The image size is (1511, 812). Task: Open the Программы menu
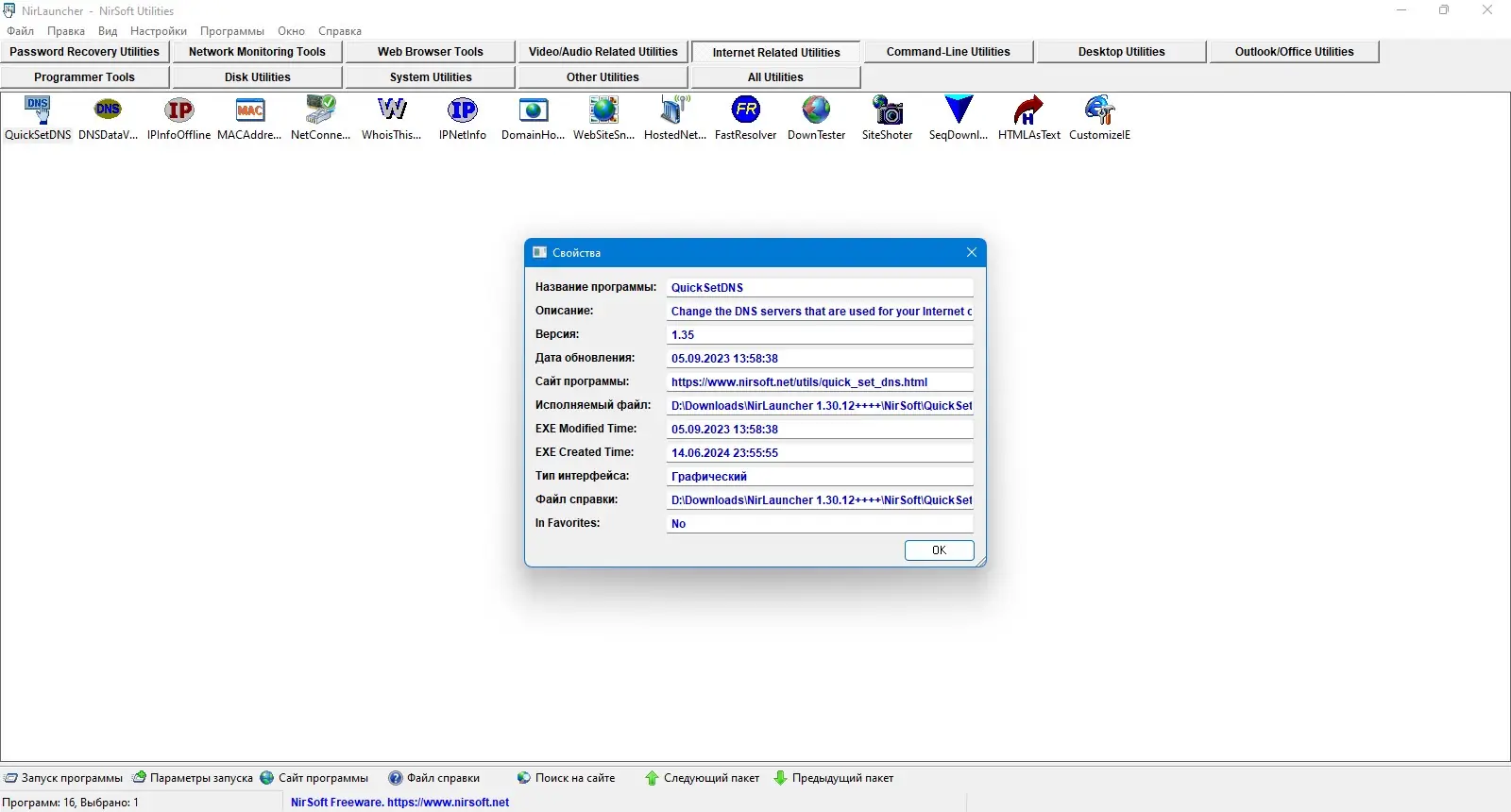[x=232, y=31]
